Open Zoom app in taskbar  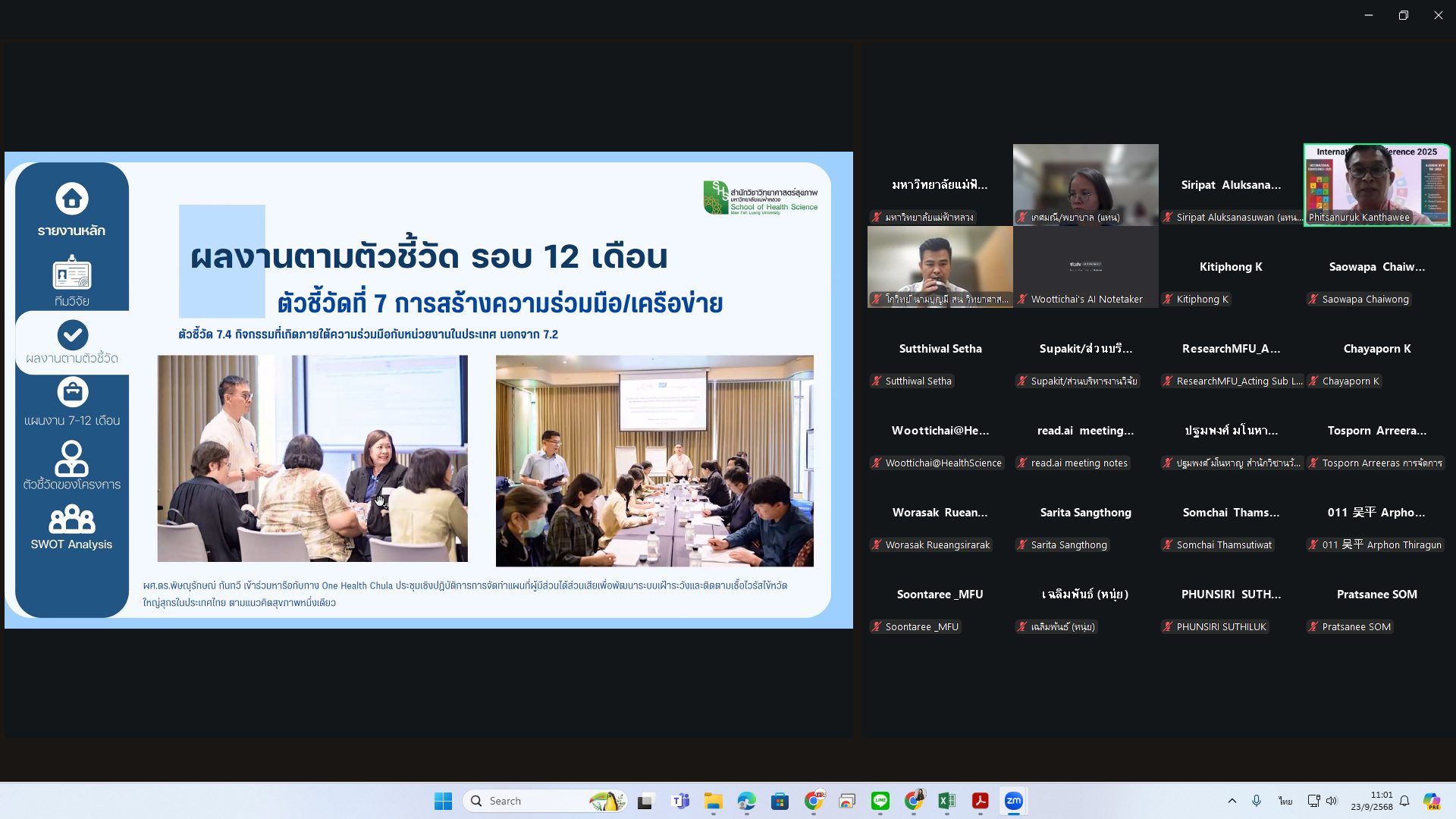(x=1013, y=801)
